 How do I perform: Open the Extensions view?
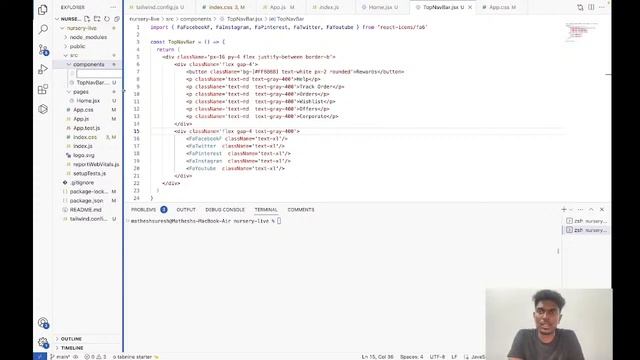(x=43, y=89)
